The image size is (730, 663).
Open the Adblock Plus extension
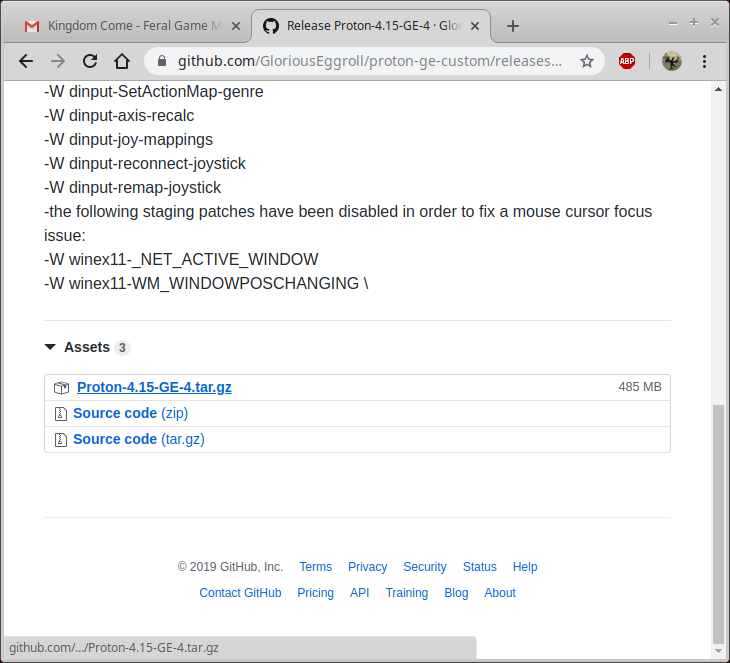627,61
